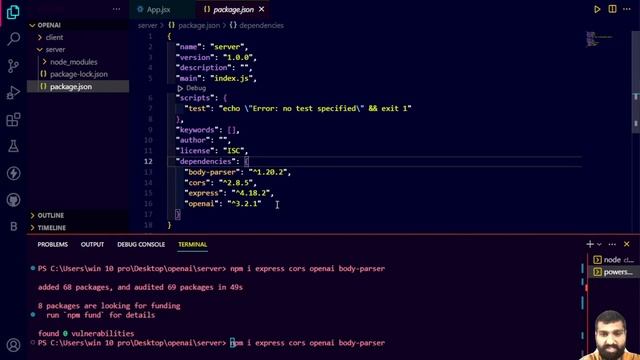640x360 pixels.
Task: Switch to the DEBUG CONSOLE tab
Action: coord(141,244)
